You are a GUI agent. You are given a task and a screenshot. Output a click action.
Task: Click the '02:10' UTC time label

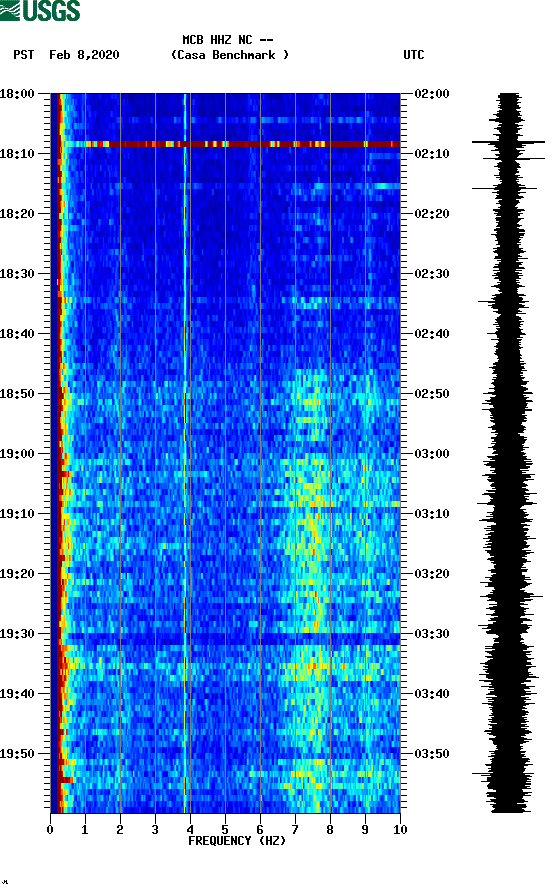tap(432, 154)
